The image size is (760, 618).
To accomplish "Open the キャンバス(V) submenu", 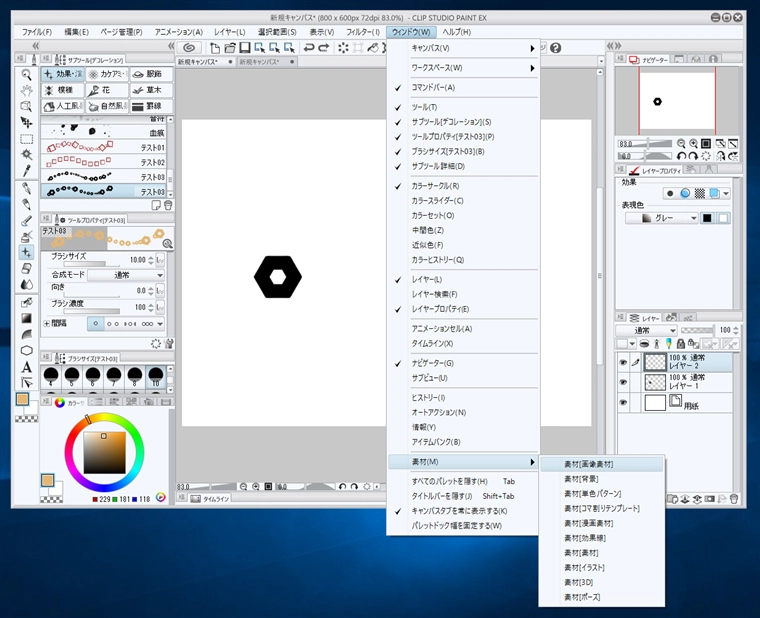I will tap(464, 48).
